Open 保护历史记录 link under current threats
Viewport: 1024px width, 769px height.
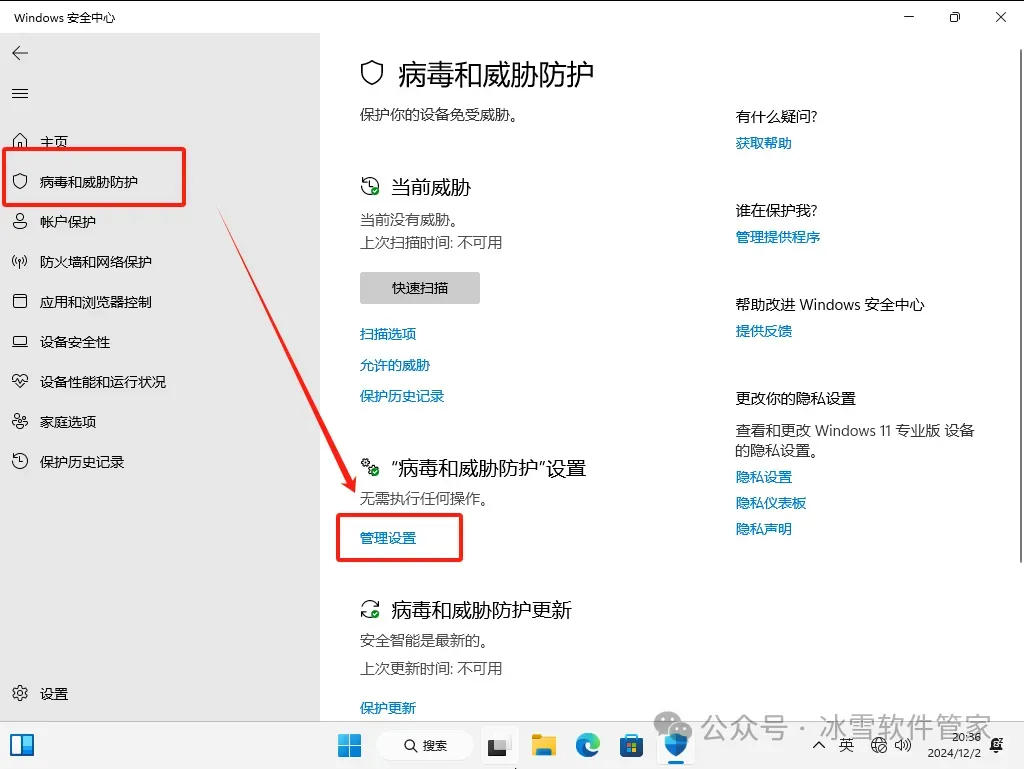click(402, 396)
